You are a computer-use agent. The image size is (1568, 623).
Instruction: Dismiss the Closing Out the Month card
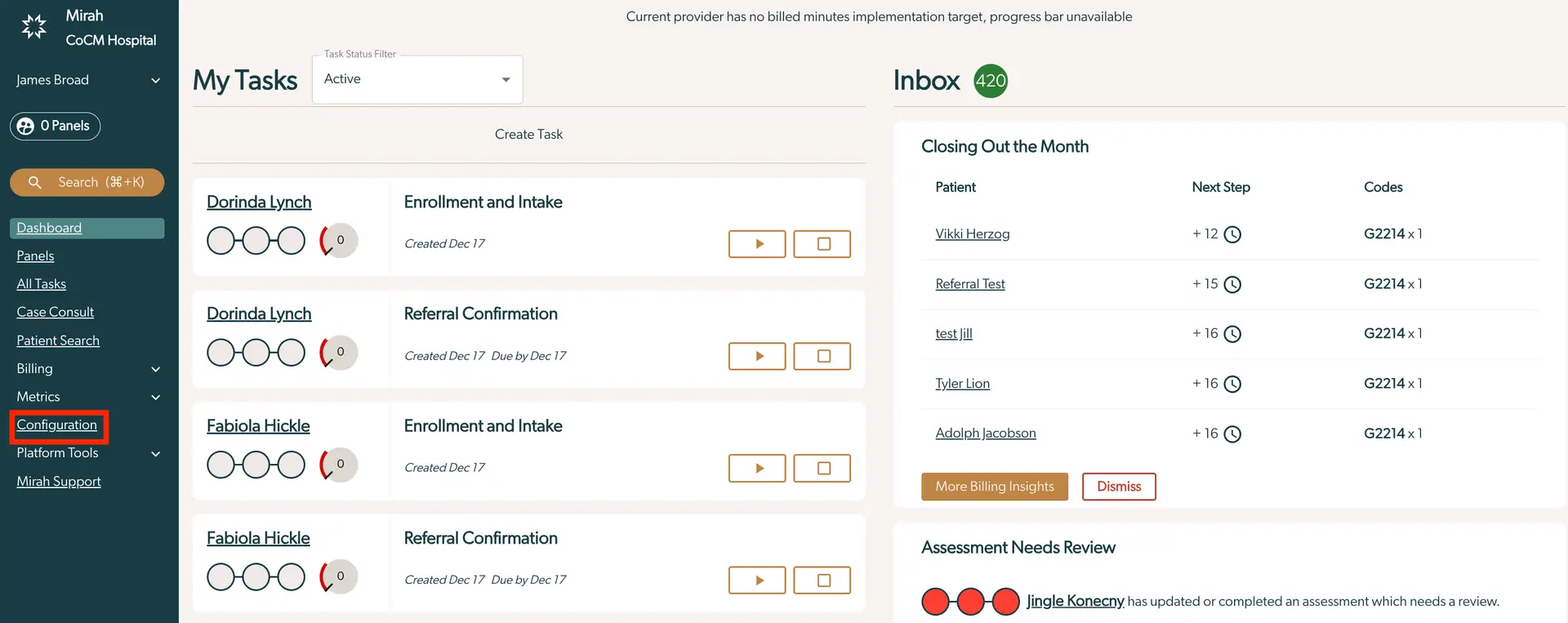1119,487
